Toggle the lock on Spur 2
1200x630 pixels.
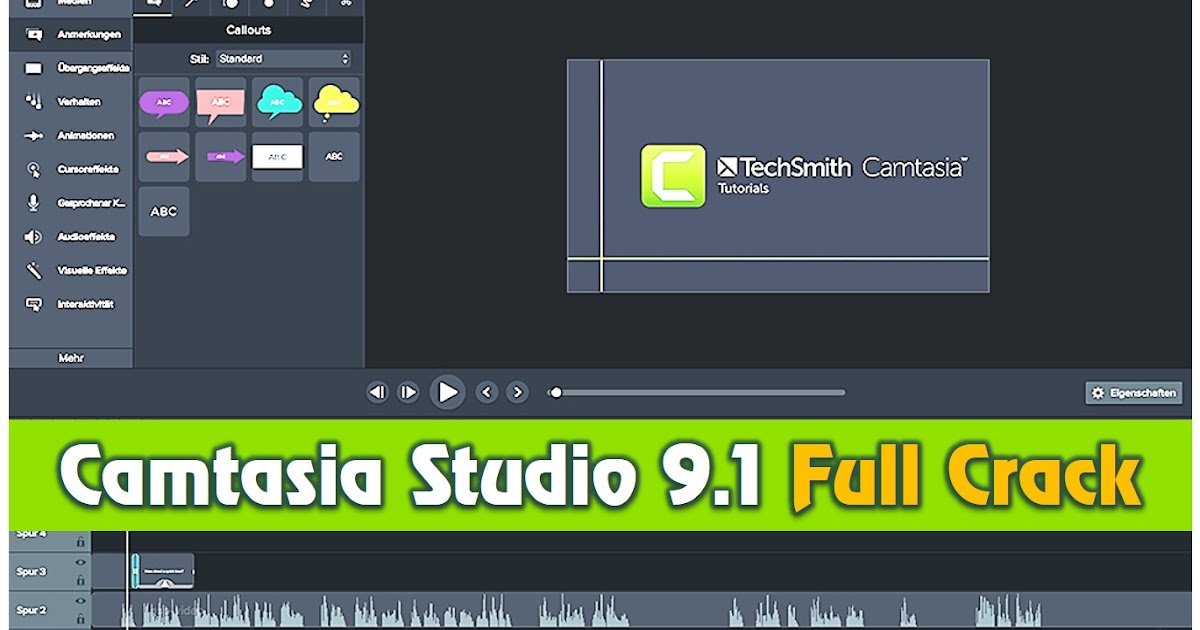(x=81, y=618)
